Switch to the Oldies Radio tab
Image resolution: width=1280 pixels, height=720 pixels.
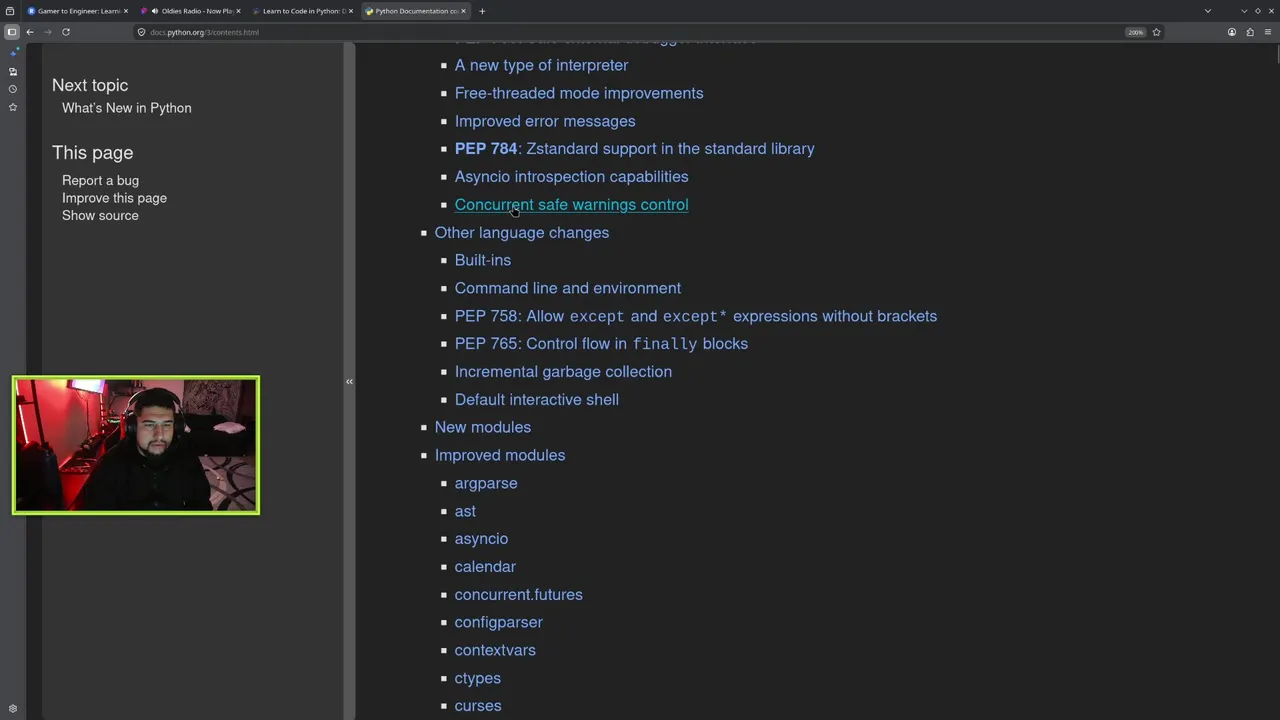click(x=196, y=11)
